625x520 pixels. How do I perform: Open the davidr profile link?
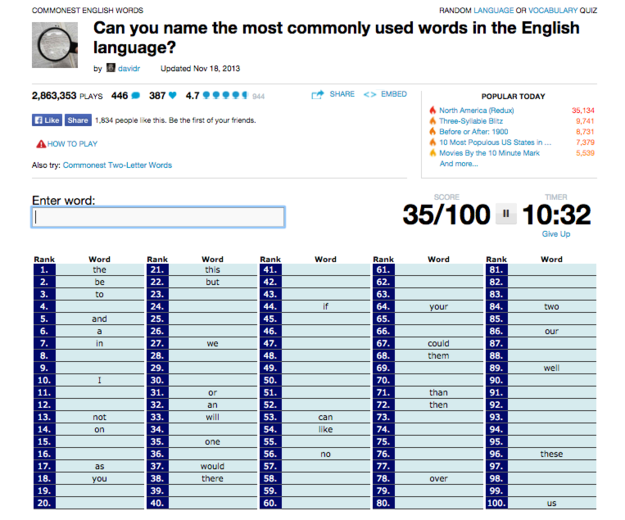[129, 69]
